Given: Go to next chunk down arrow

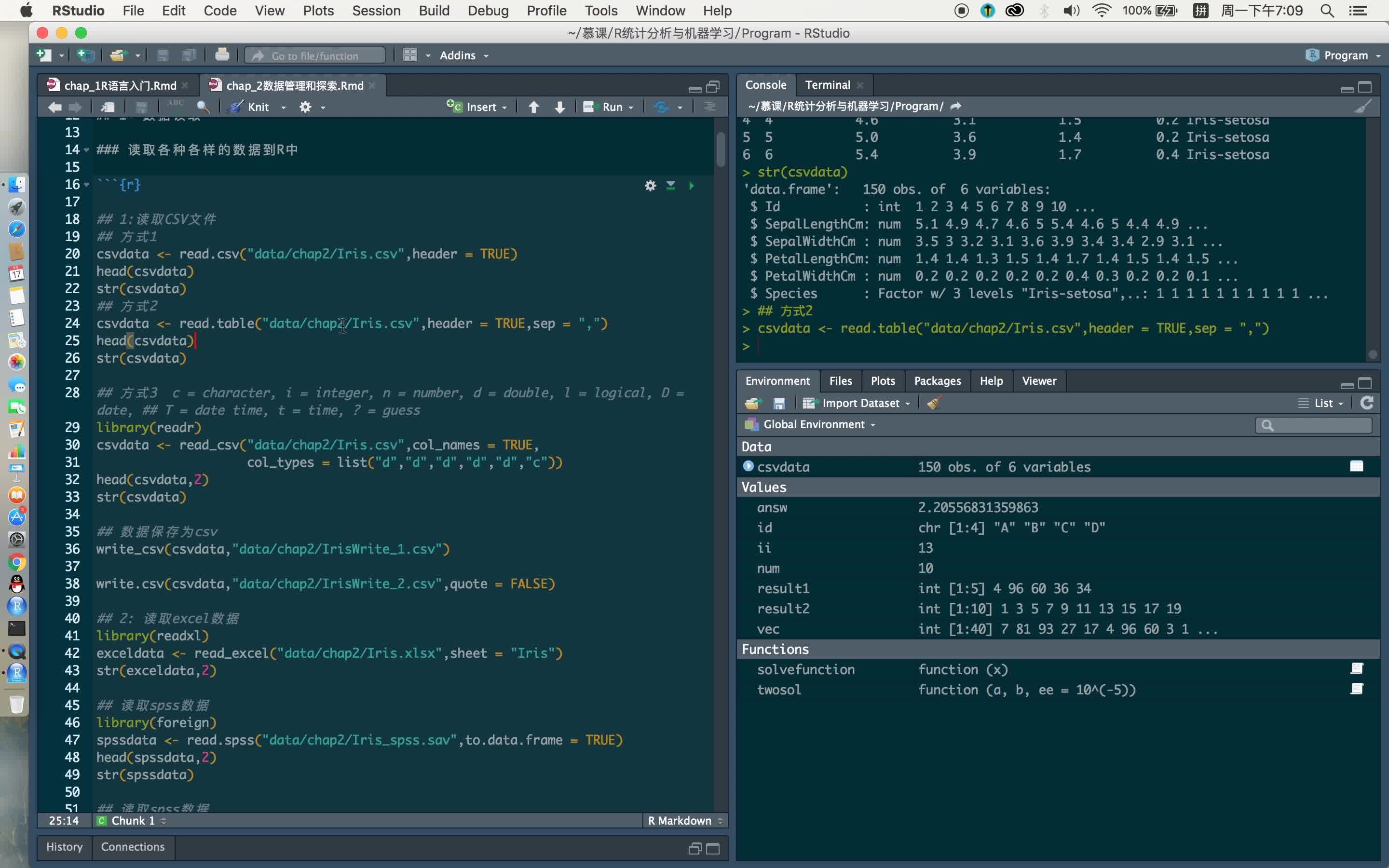Looking at the screenshot, I should point(559,107).
